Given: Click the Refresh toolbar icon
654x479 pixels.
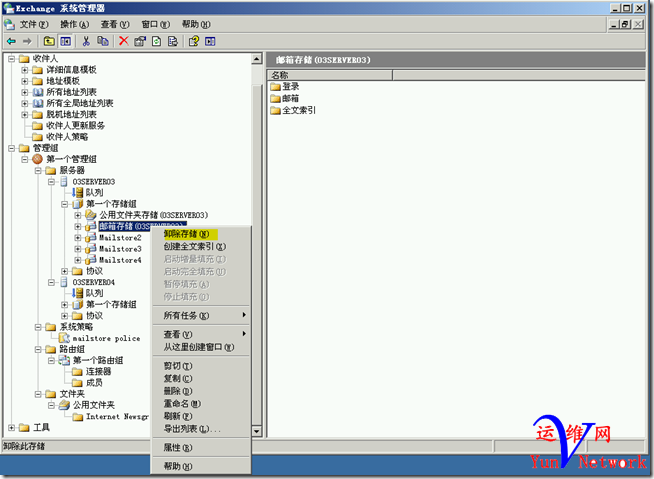Looking at the screenshot, I should [156, 41].
